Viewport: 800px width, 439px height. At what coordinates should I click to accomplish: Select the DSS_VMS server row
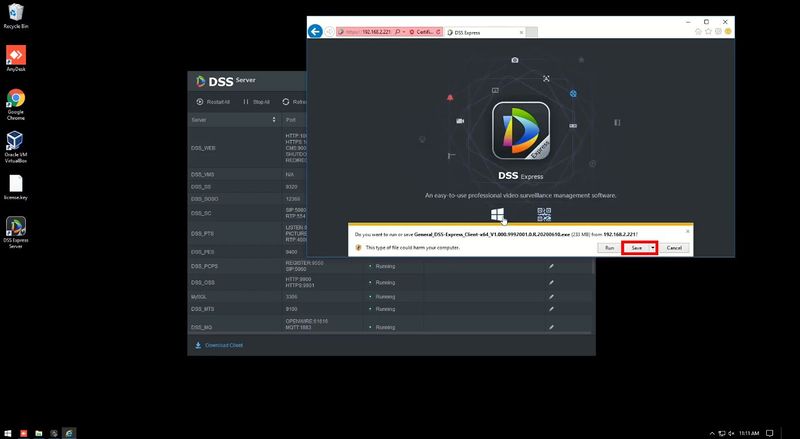(247, 175)
